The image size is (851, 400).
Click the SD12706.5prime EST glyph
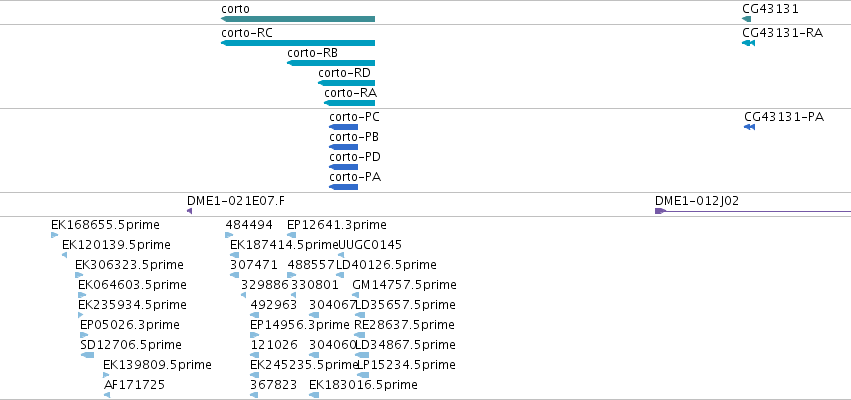(87, 355)
